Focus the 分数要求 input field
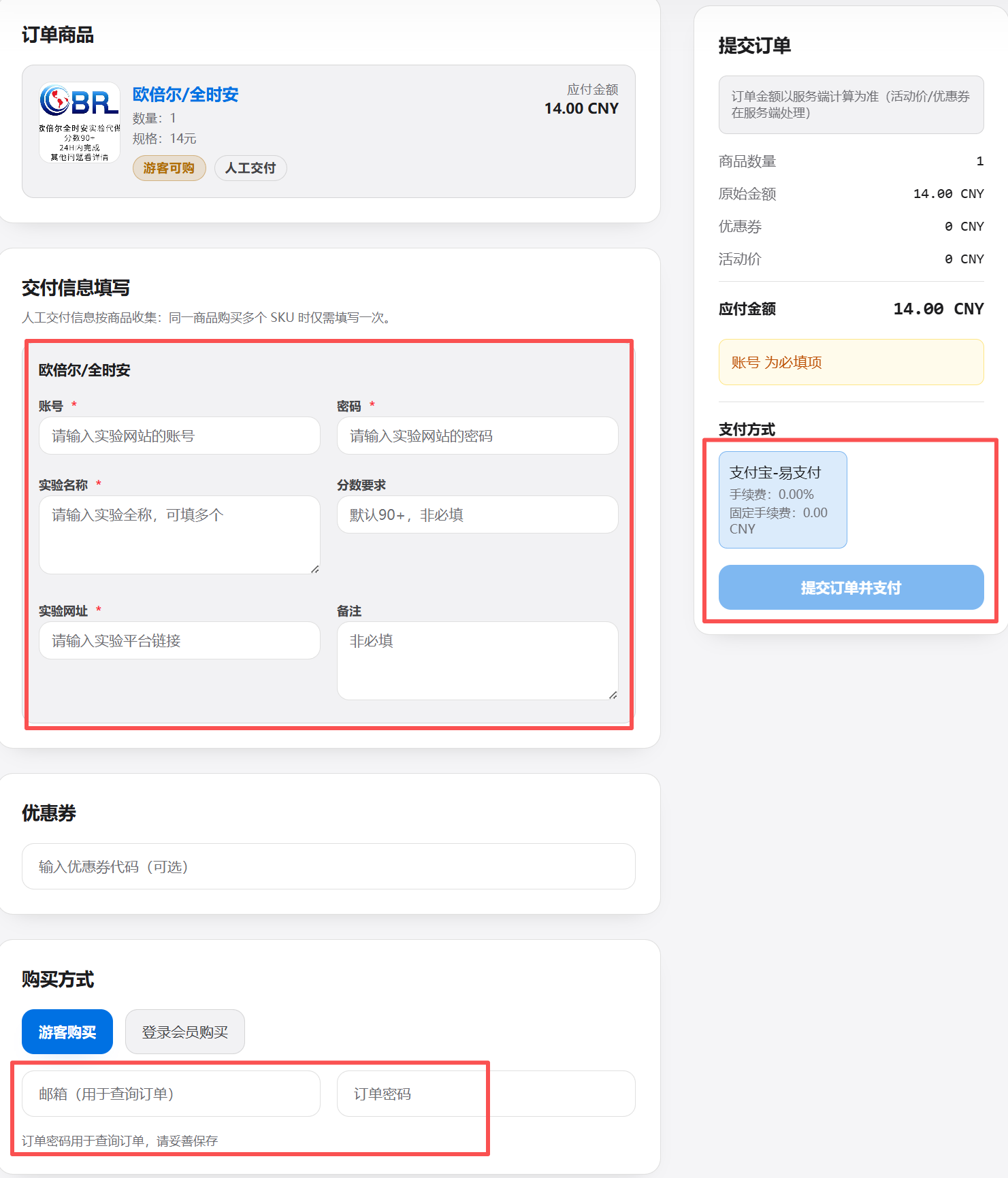Image resolution: width=1008 pixels, height=1178 pixels. click(x=478, y=514)
